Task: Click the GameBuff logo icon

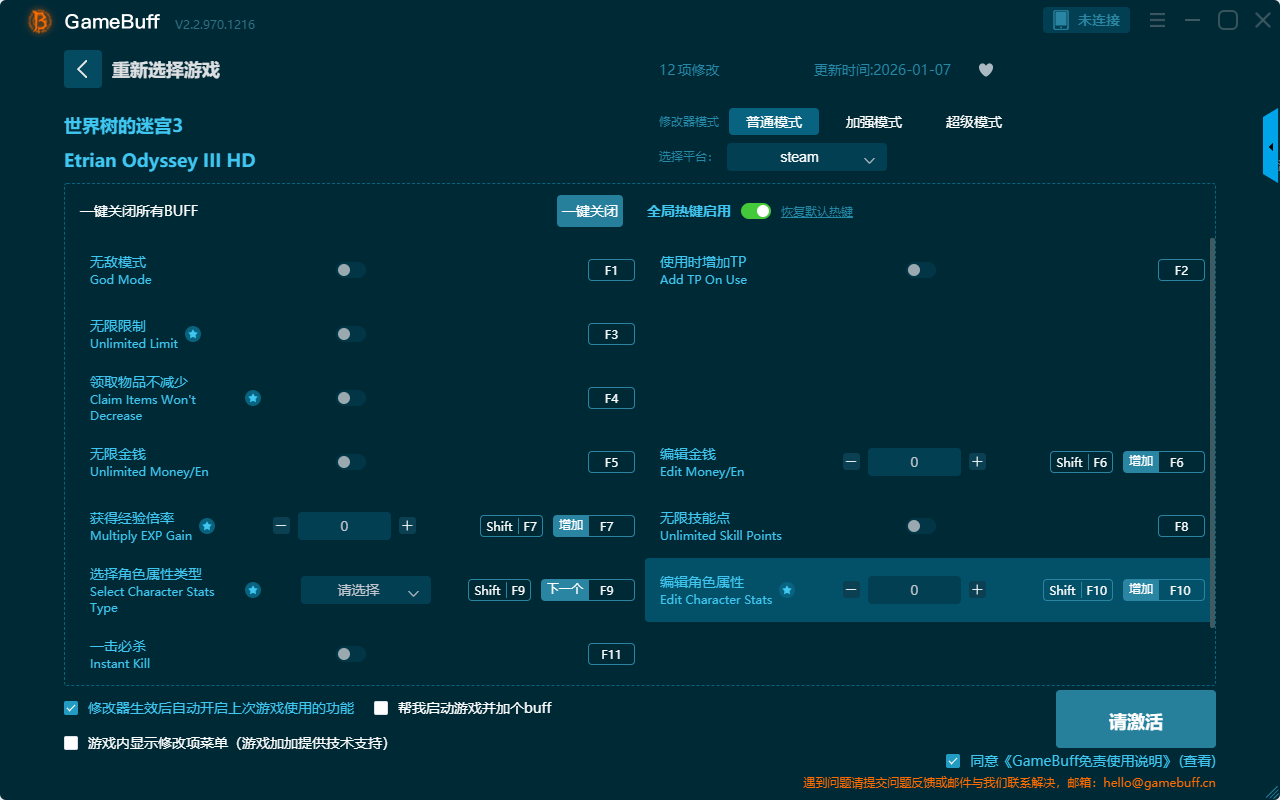Action: pos(40,21)
